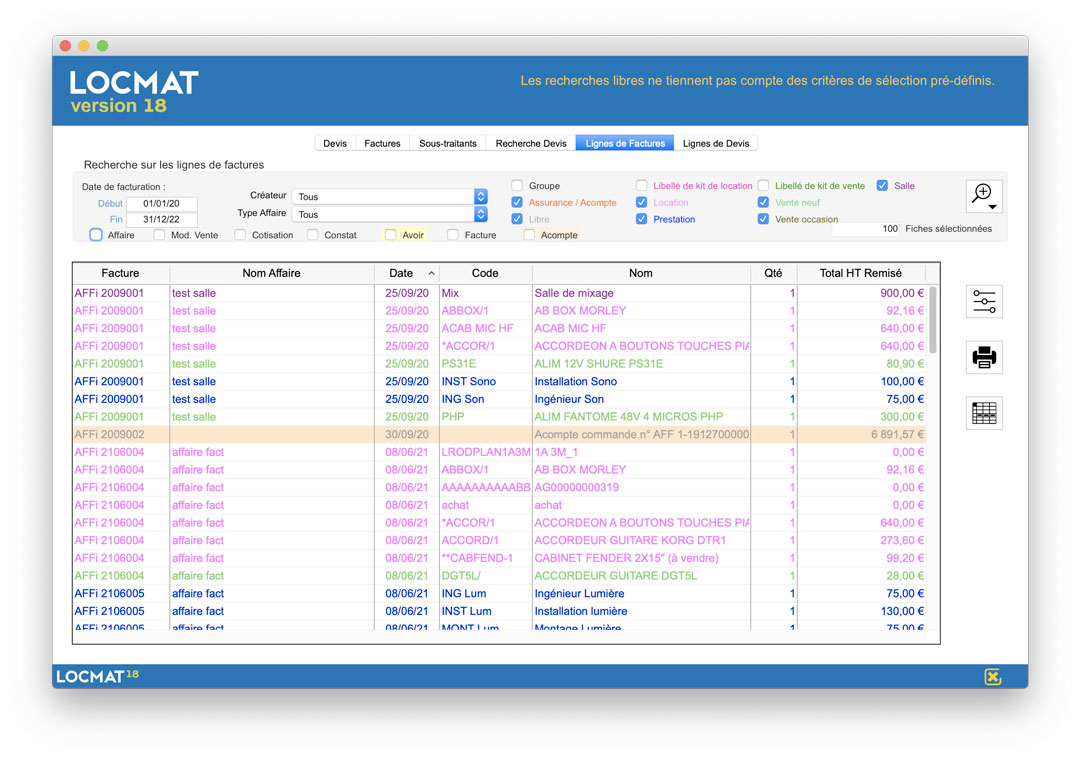Enable Libellé de kit de location checkbox

pyautogui.click(x=642, y=185)
